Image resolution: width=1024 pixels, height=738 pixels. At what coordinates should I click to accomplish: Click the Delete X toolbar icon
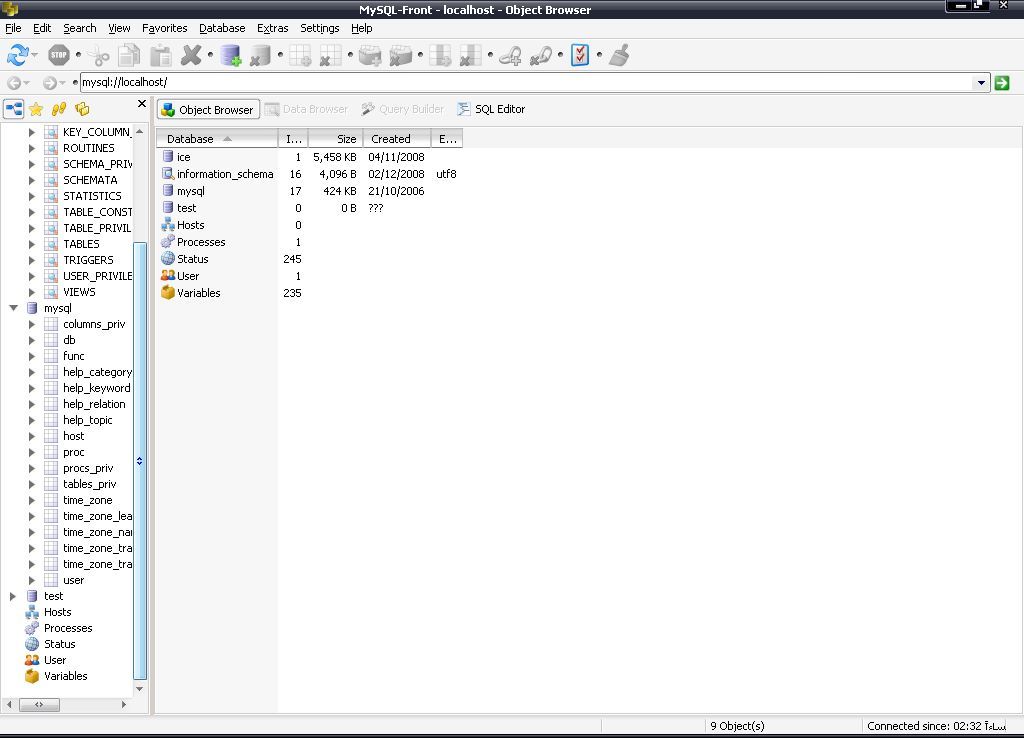(x=190, y=55)
